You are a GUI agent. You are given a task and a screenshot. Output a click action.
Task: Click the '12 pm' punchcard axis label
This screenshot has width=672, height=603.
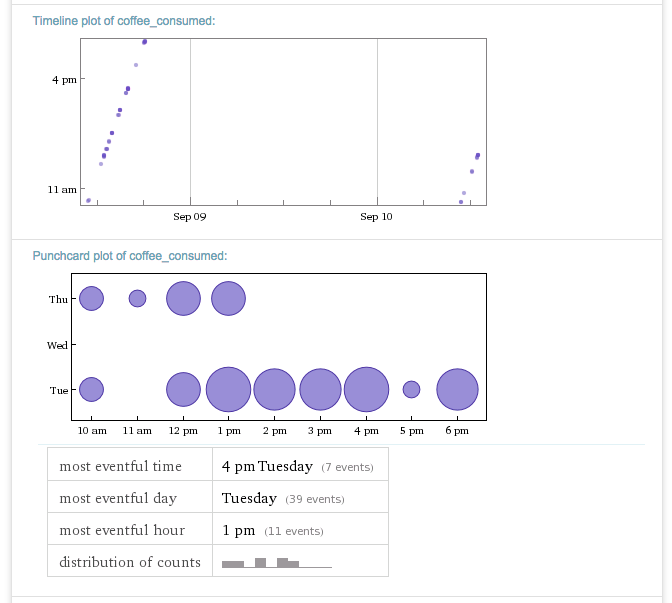click(183, 431)
